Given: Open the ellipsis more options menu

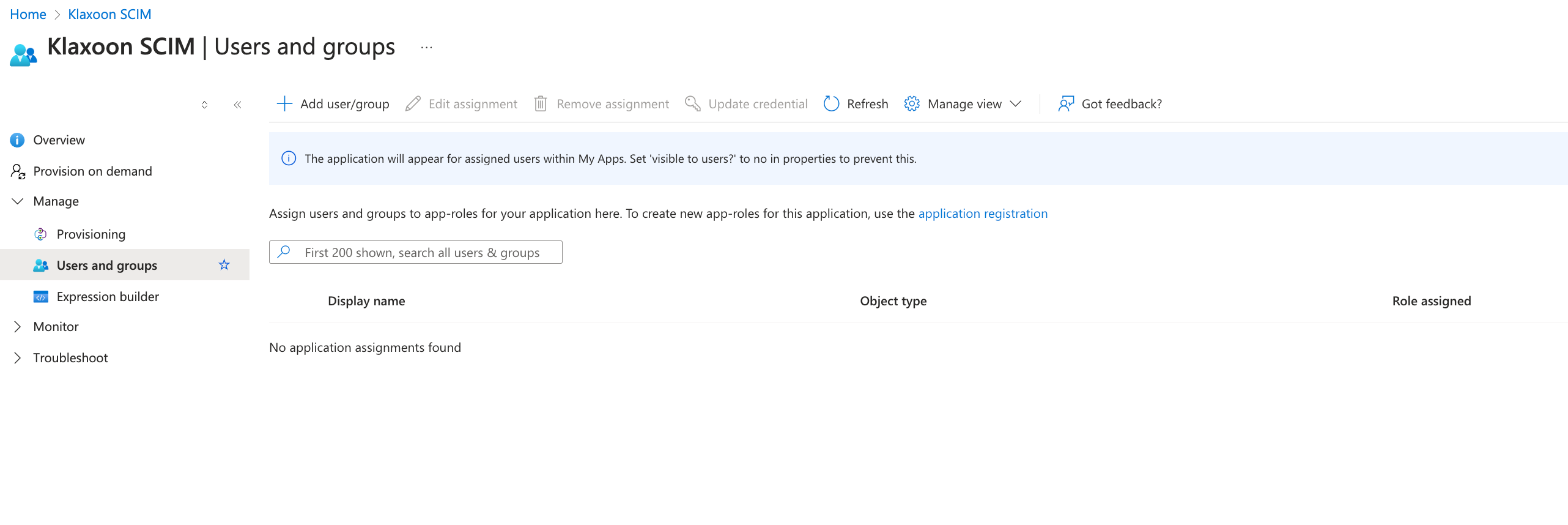Looking at the screenshot, I should (x=426, y=47).
